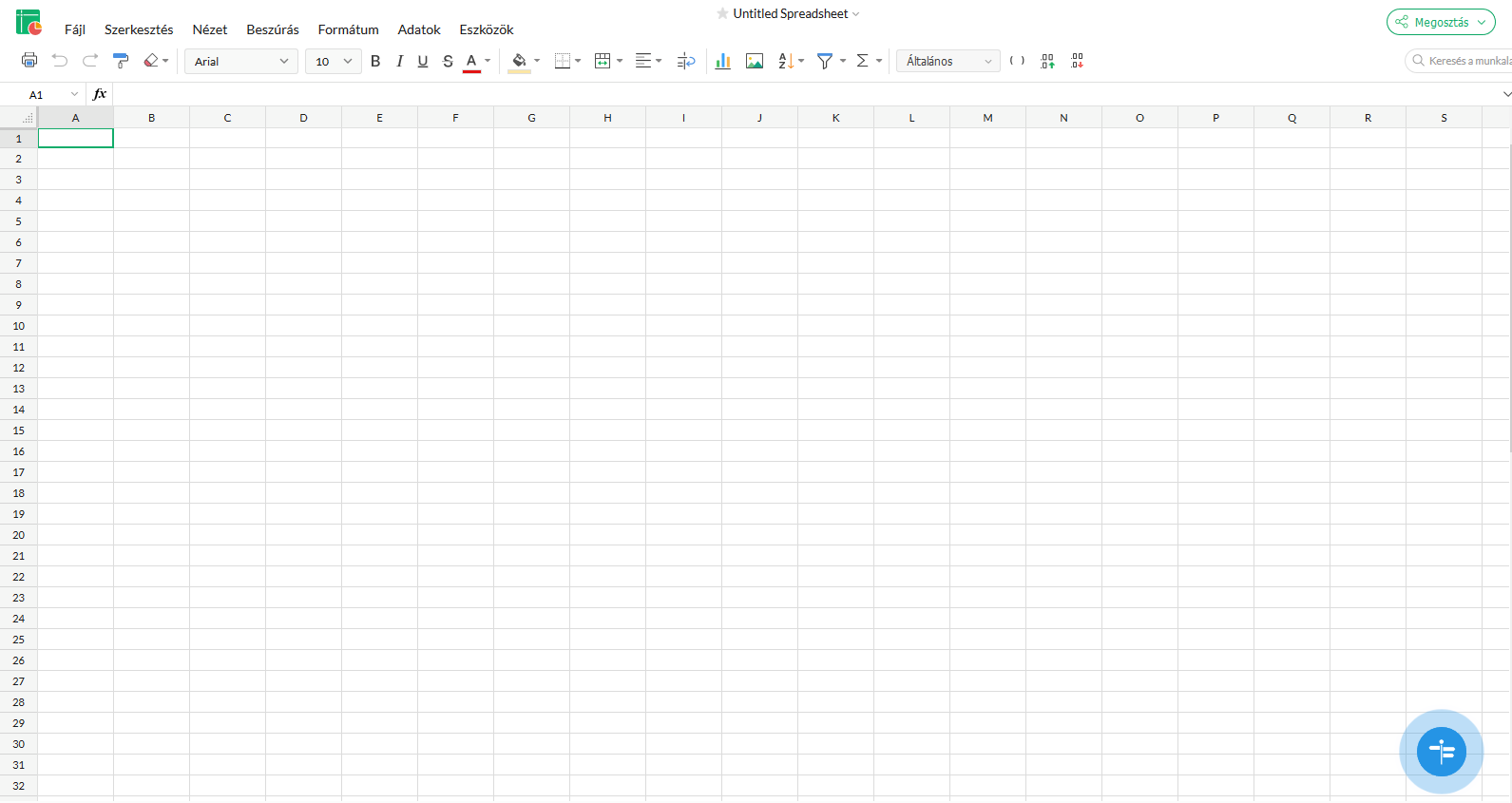Open the Beszúrás menu

click(x=273, y=29)
